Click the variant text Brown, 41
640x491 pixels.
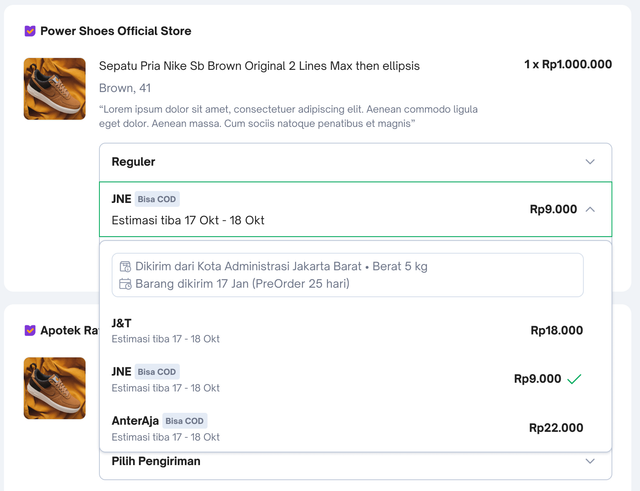[x=125, y=88]
